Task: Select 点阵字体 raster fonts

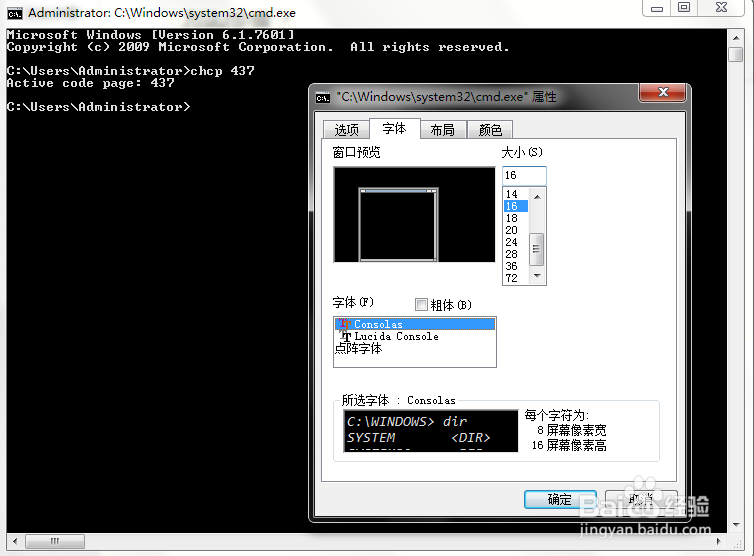Action: 415,348
